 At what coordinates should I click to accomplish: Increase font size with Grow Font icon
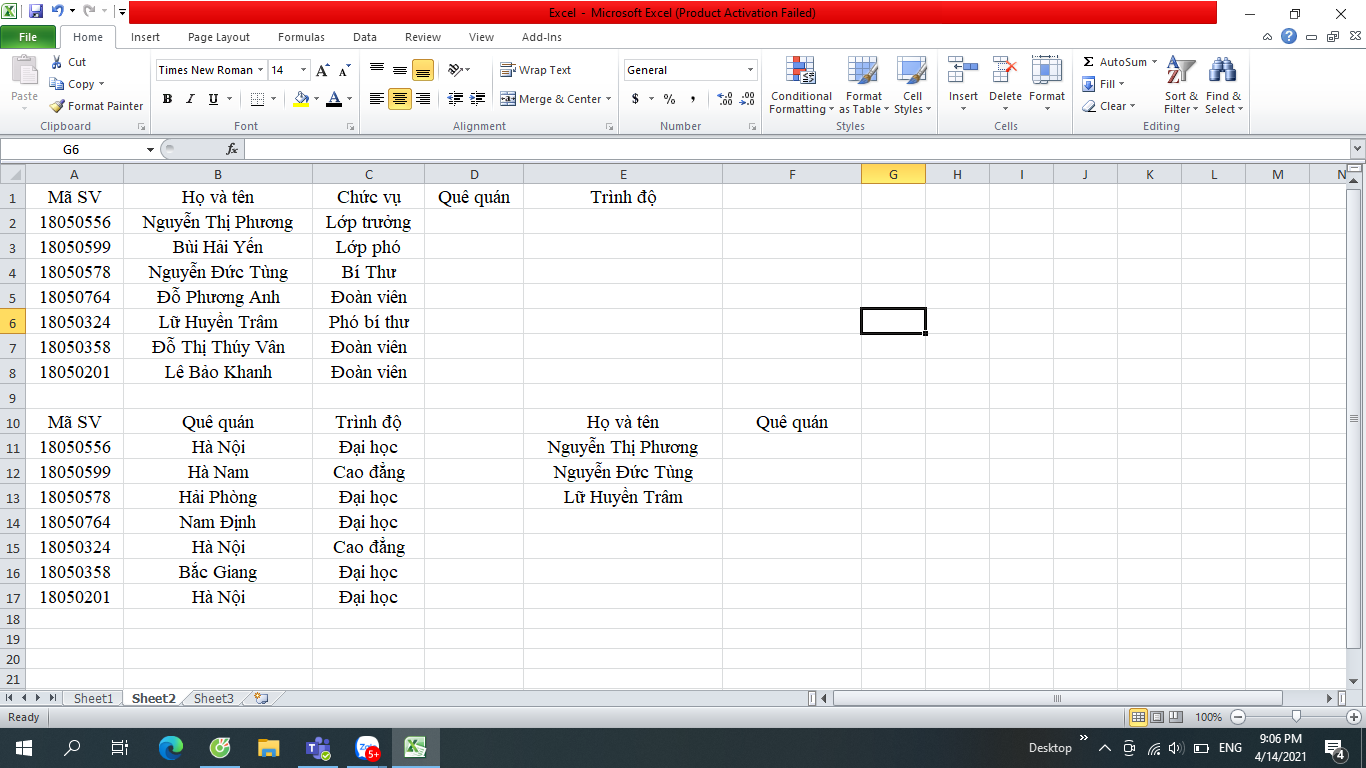(x=322, y=70)
